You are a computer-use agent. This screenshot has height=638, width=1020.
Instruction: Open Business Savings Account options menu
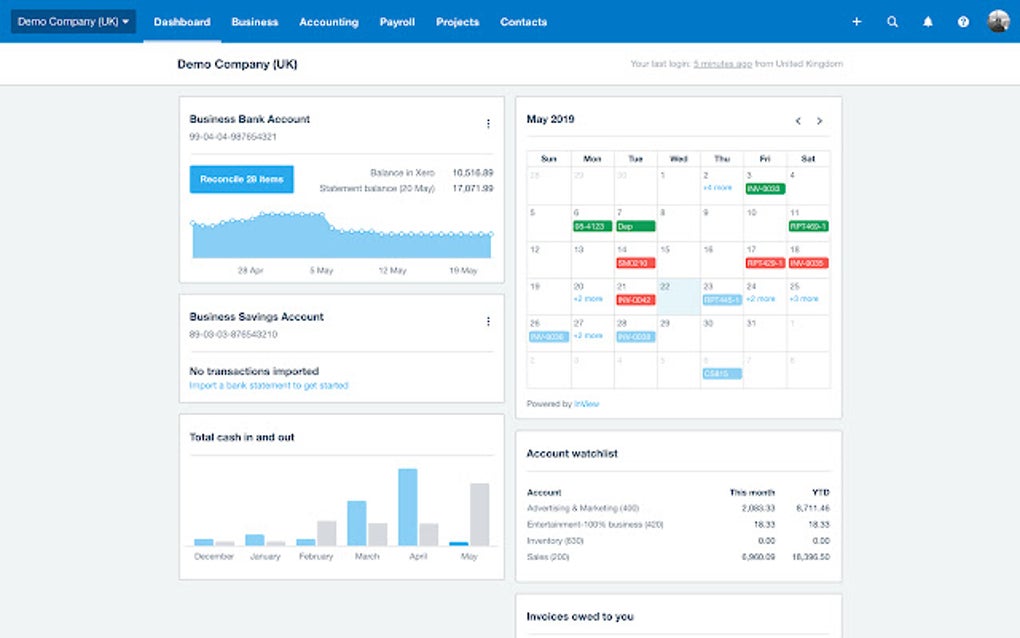point(488,321)
